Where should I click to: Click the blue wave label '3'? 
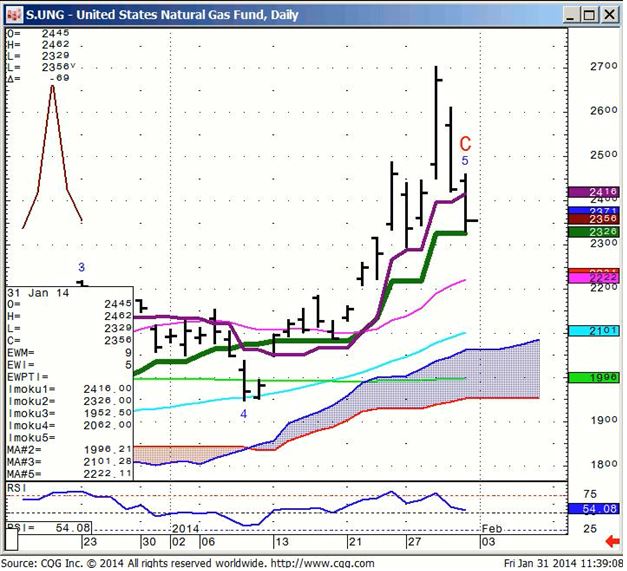click(x=82, y=267)
